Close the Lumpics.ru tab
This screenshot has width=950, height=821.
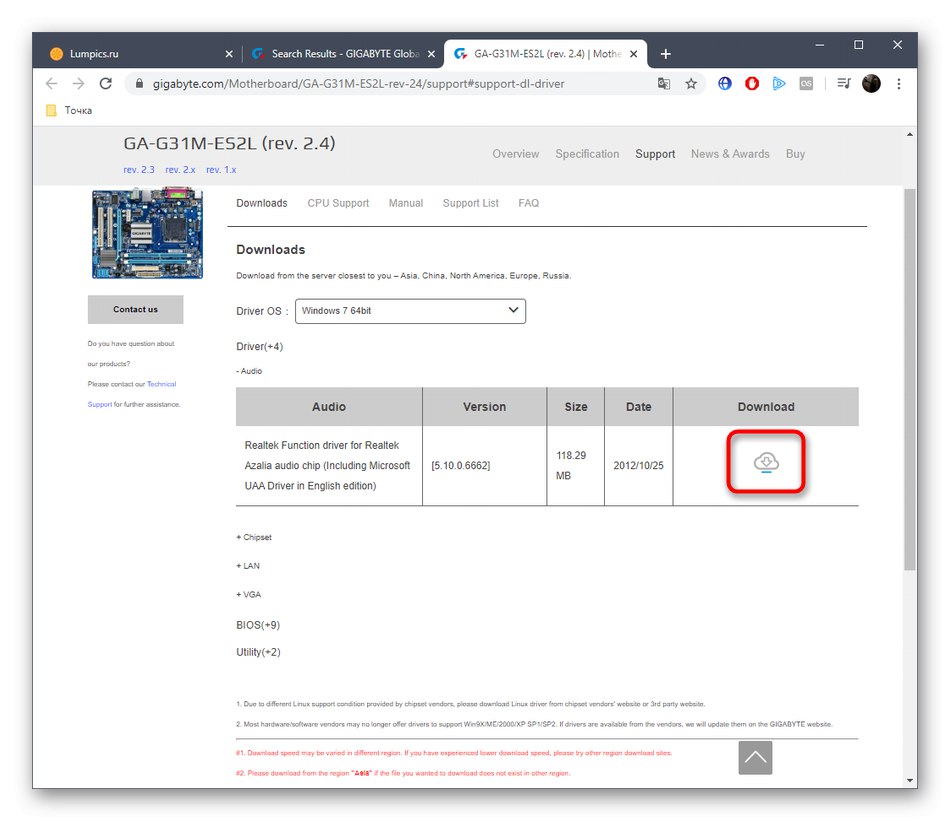pyautogui.click(x=229, y=54)
